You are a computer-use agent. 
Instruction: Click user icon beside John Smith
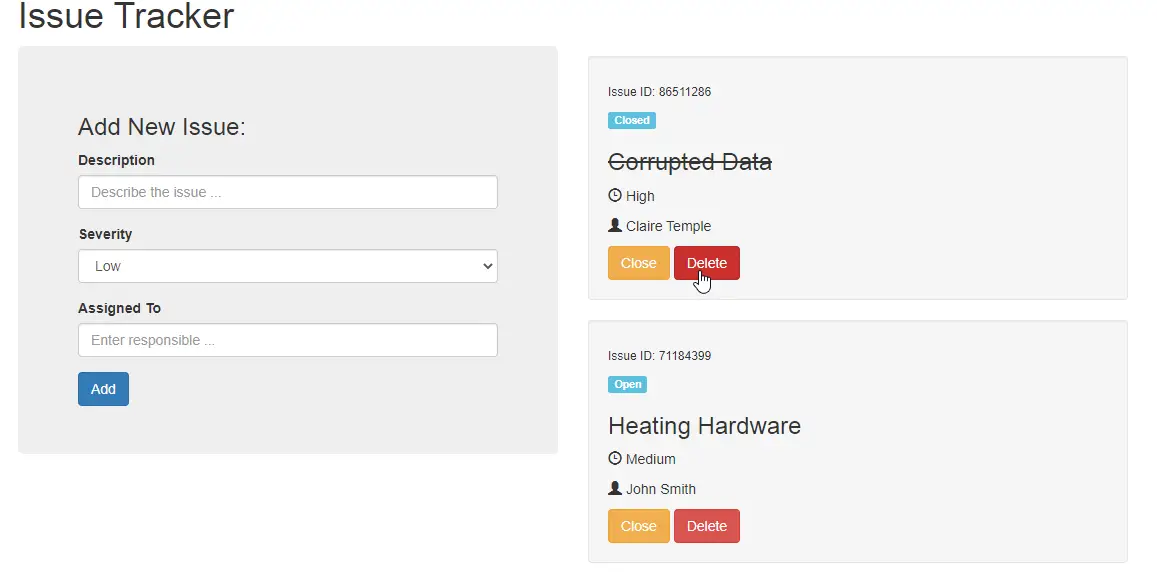point(615,489)
